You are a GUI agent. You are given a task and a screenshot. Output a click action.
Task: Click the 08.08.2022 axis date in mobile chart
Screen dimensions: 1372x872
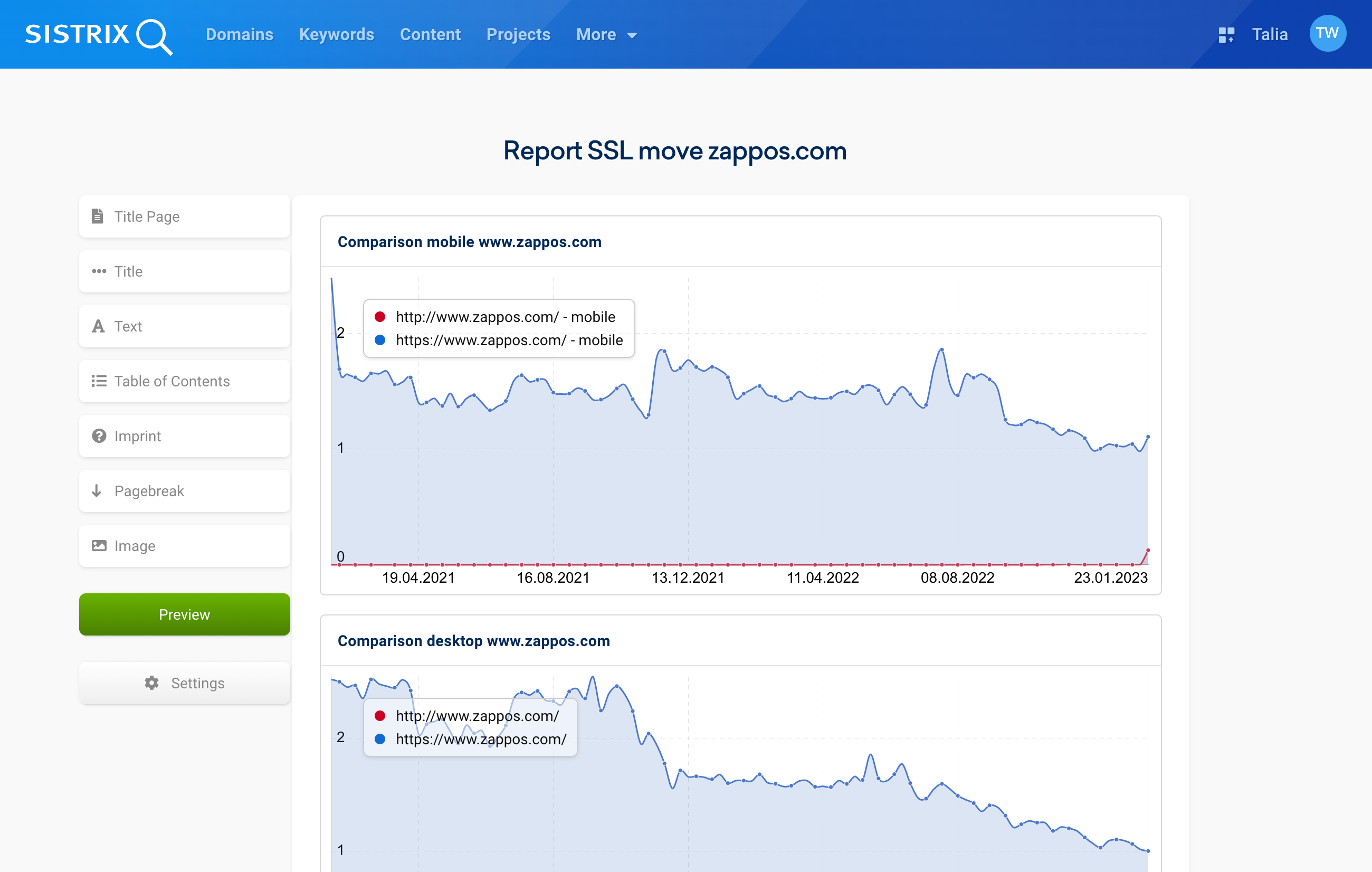(957, 578)
